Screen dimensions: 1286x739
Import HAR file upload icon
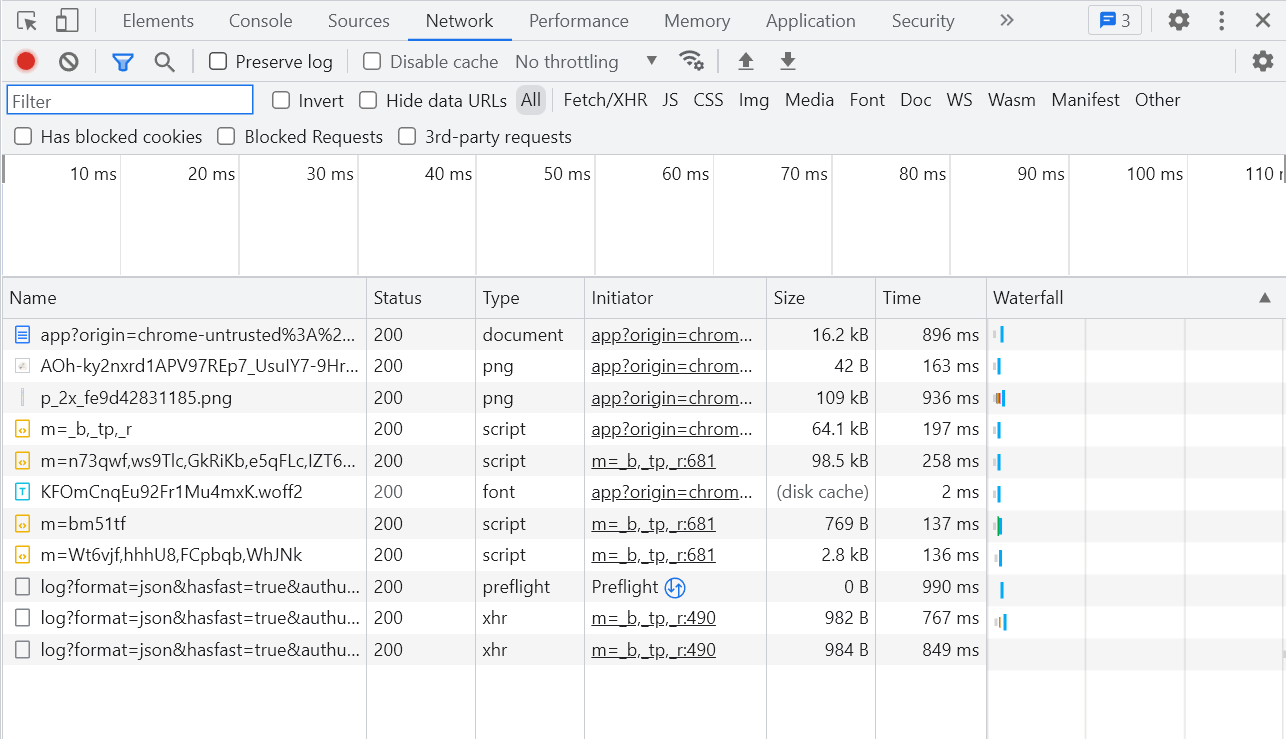click(746, 62)
